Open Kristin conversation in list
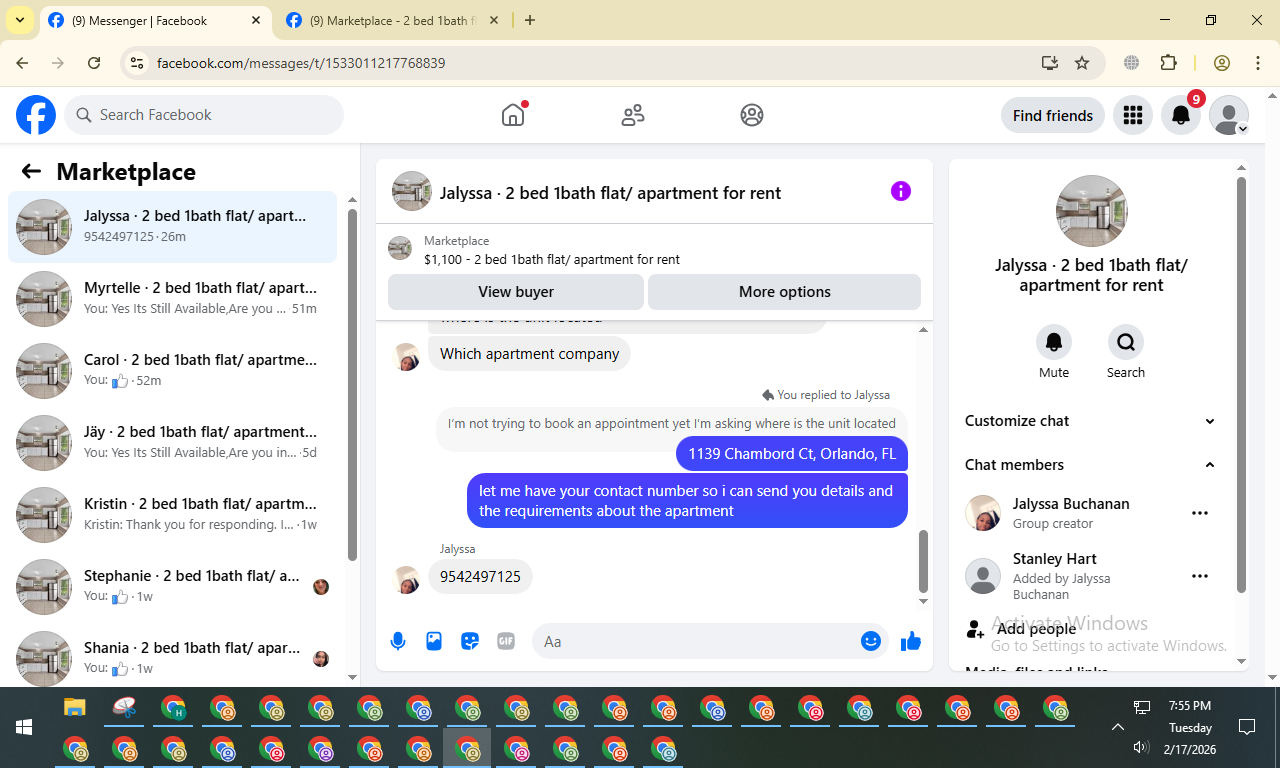Viewport: 1280px width, 768px height. pos(173,515)
